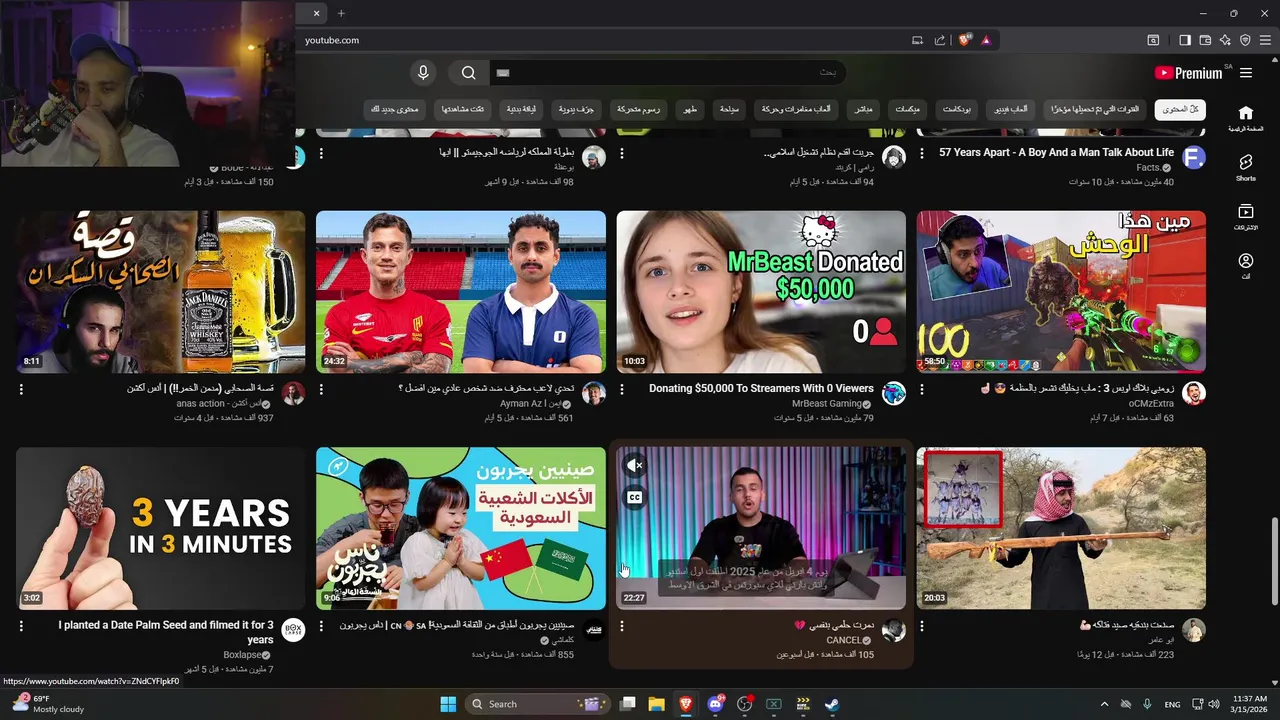The width and height of the screenshot is (1280, 720).
Task: Select the 'رسوم متحركة' filter chip
Action: click(x=638, y=109)
